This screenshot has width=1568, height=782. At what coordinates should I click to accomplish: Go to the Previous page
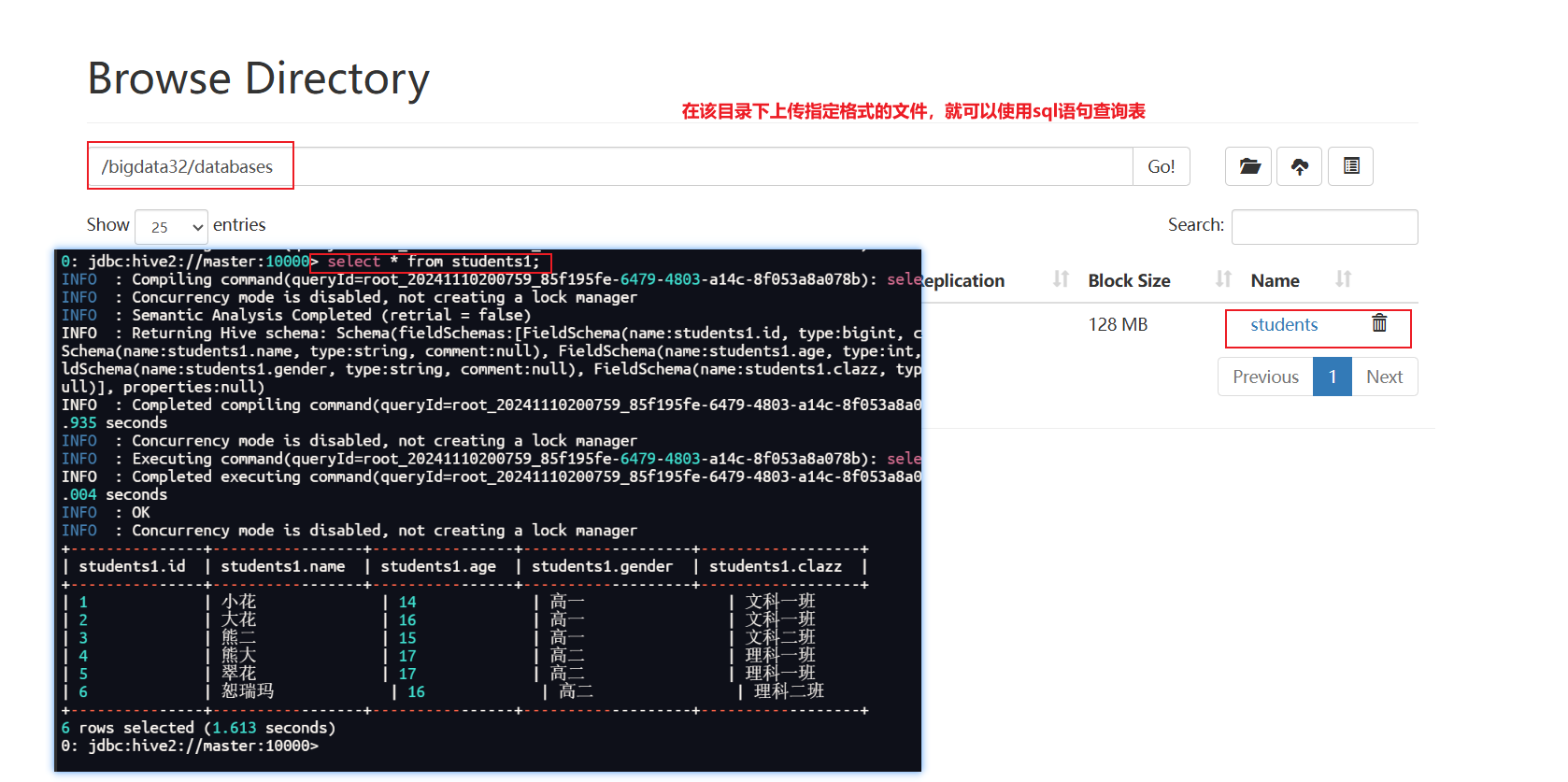point(1265,377)
